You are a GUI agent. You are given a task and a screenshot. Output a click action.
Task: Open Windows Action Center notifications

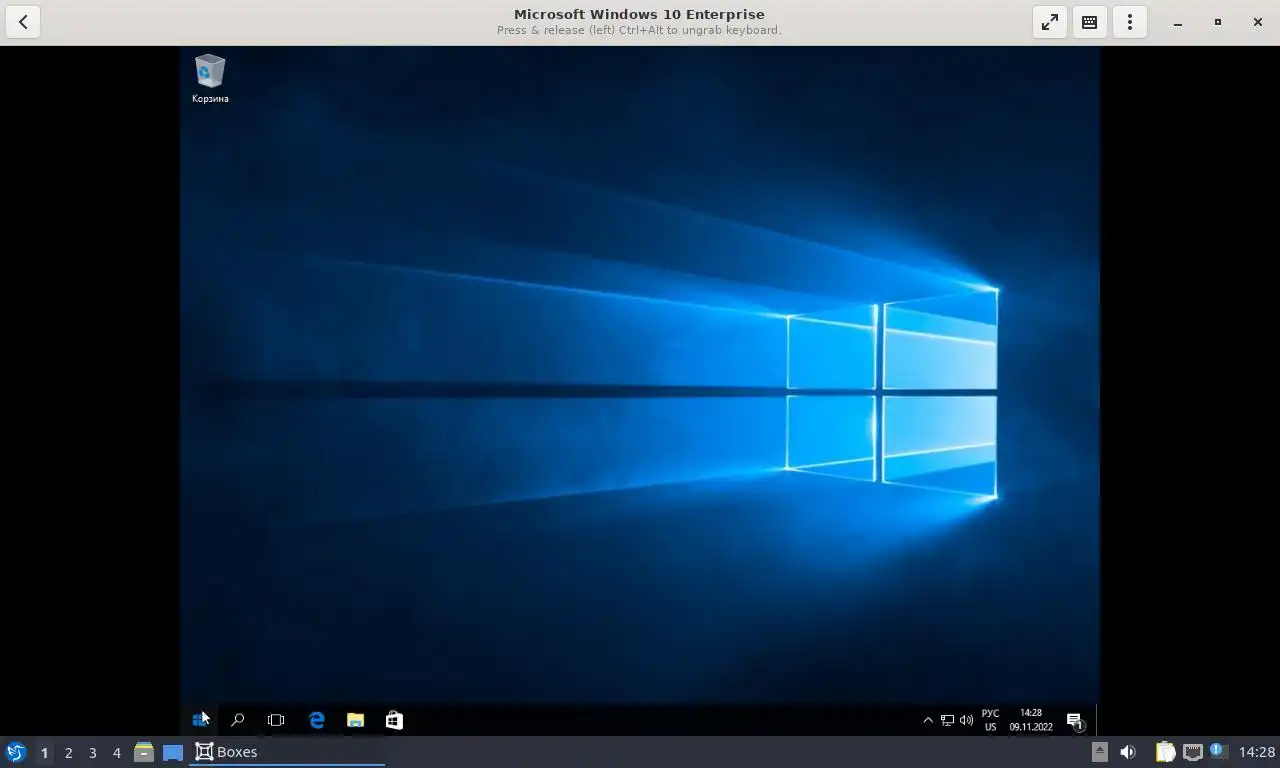point(1075,720)
